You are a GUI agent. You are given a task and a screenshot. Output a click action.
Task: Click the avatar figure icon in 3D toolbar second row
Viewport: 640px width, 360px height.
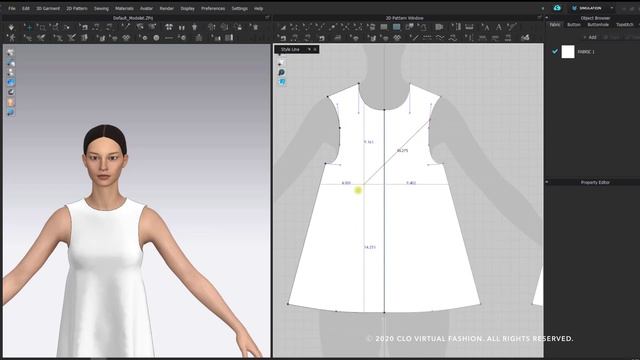[x=11, y=38]
